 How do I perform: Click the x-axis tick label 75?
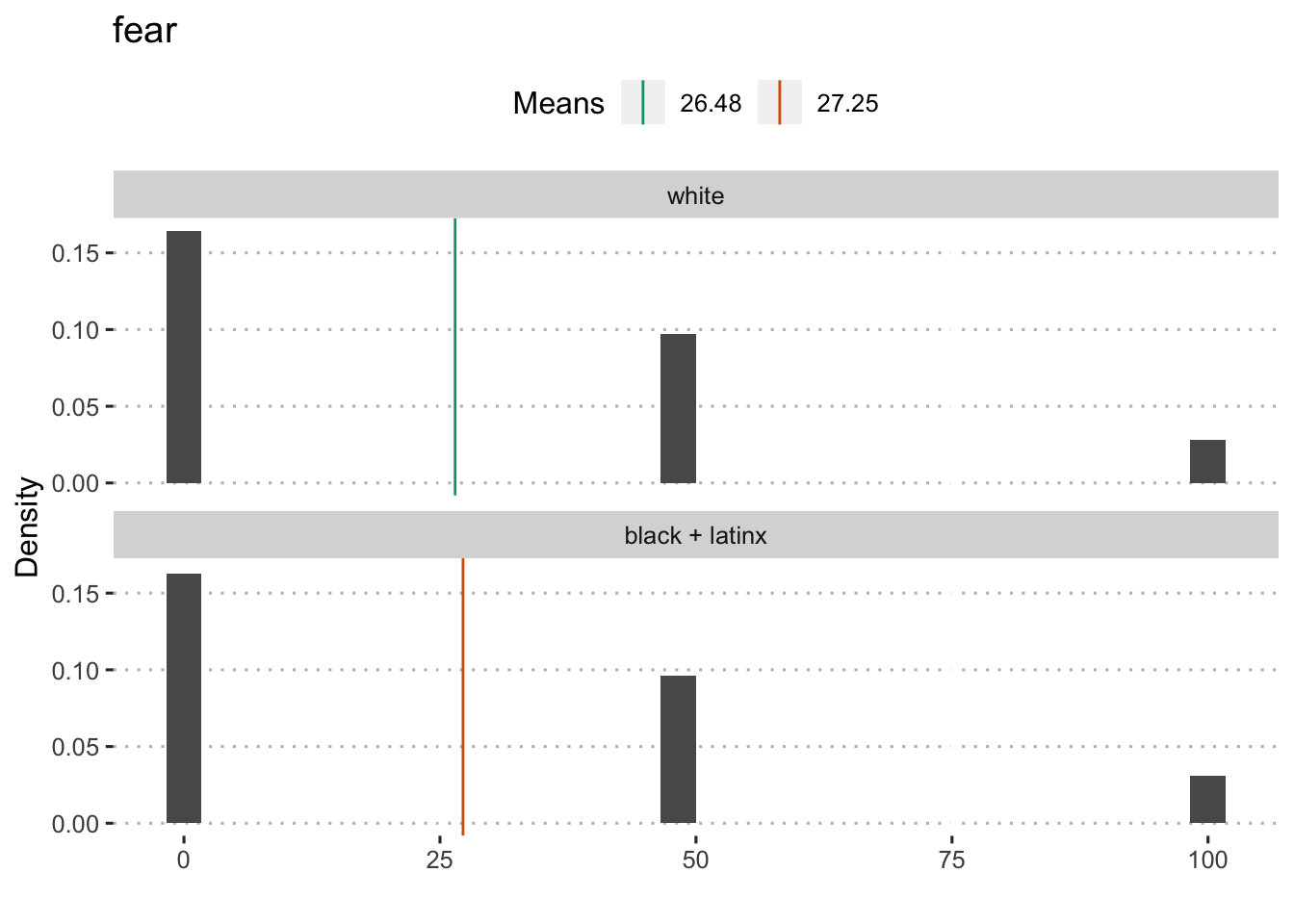tap(951, 860)
